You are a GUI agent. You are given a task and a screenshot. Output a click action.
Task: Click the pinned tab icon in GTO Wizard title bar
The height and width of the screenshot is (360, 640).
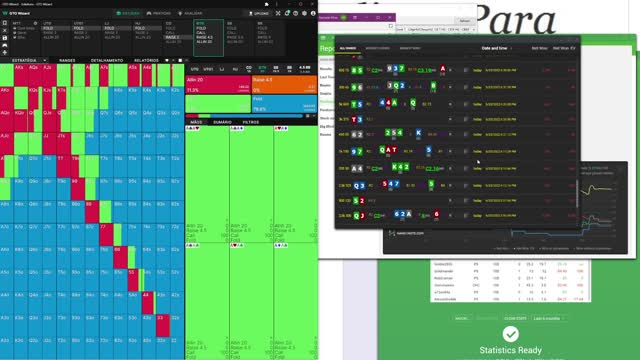[x=267, y=4]
